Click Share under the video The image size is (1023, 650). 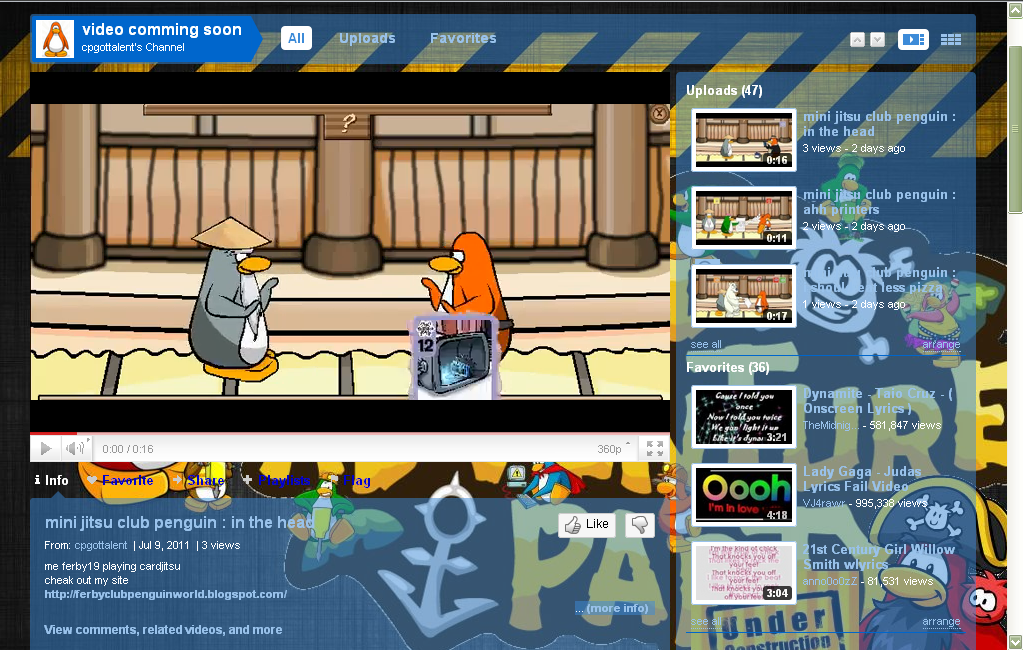coord(199,480)
